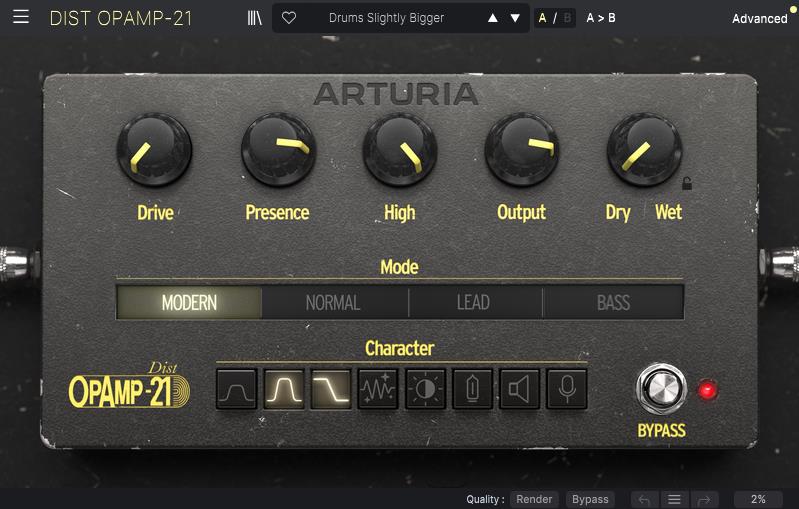This screenshot has width=799, height=509.
Task: Click the Dry/Wet mix knob
Action: click(644, 150)
